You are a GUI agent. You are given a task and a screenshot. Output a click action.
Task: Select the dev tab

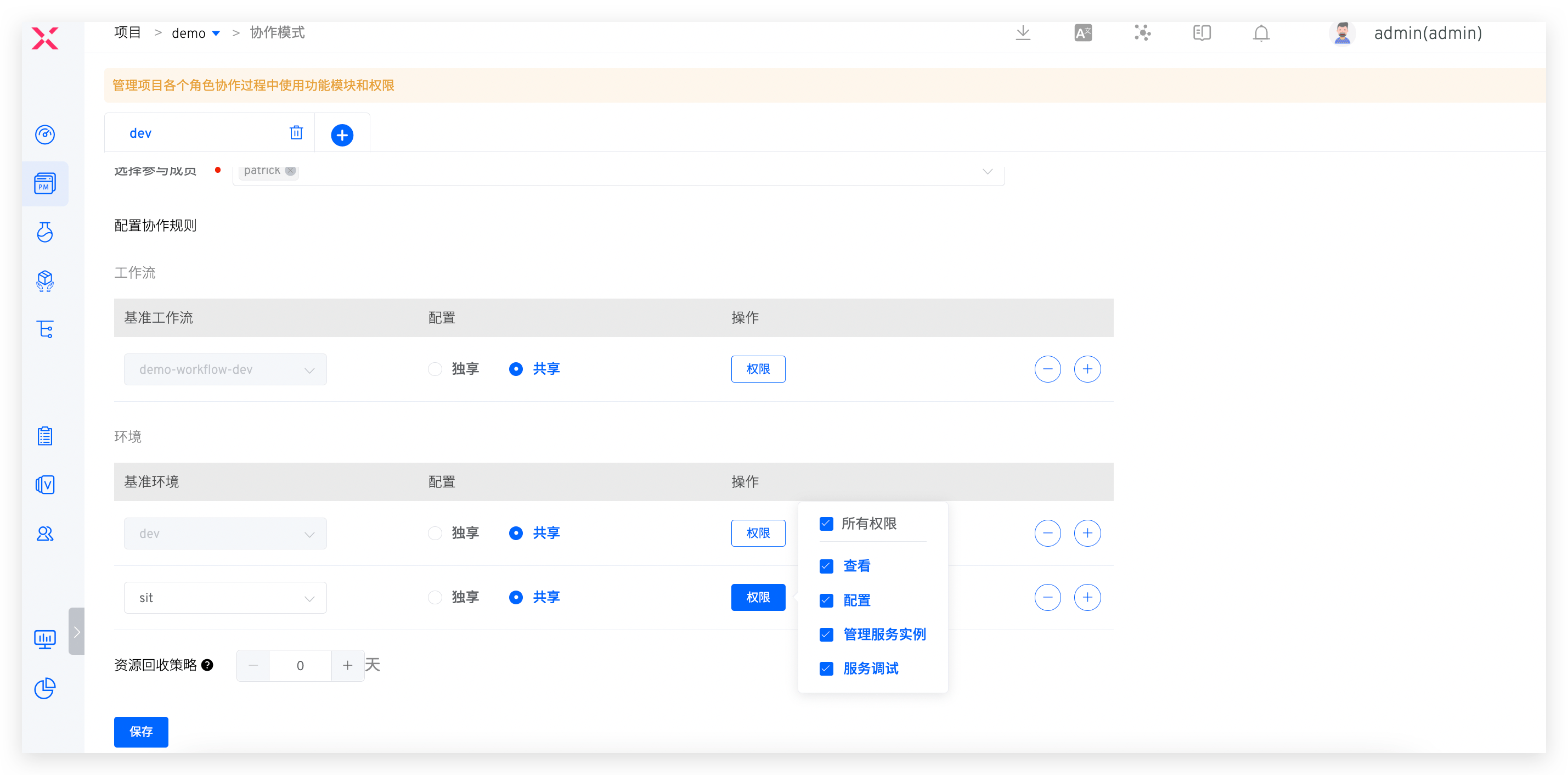pyautogui.click(x=140, y=133)
